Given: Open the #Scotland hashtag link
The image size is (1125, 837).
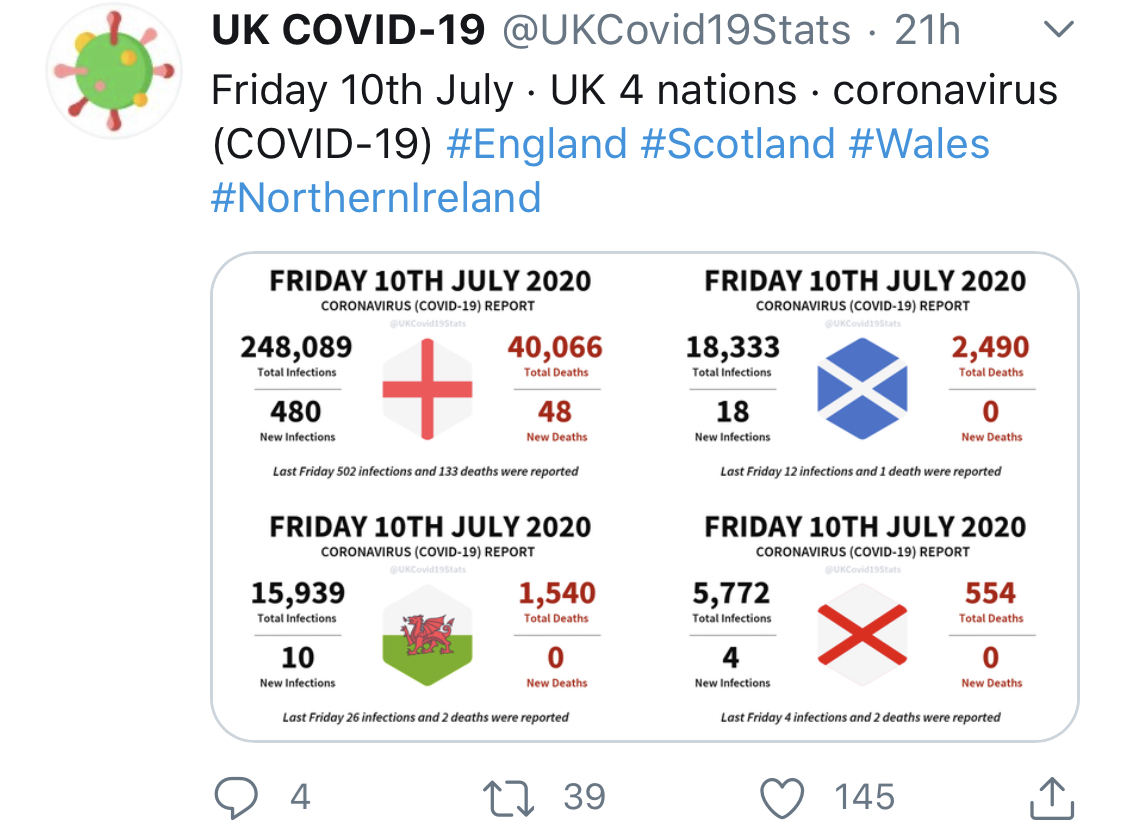Looking at the screenshot, I should [737, 144].
